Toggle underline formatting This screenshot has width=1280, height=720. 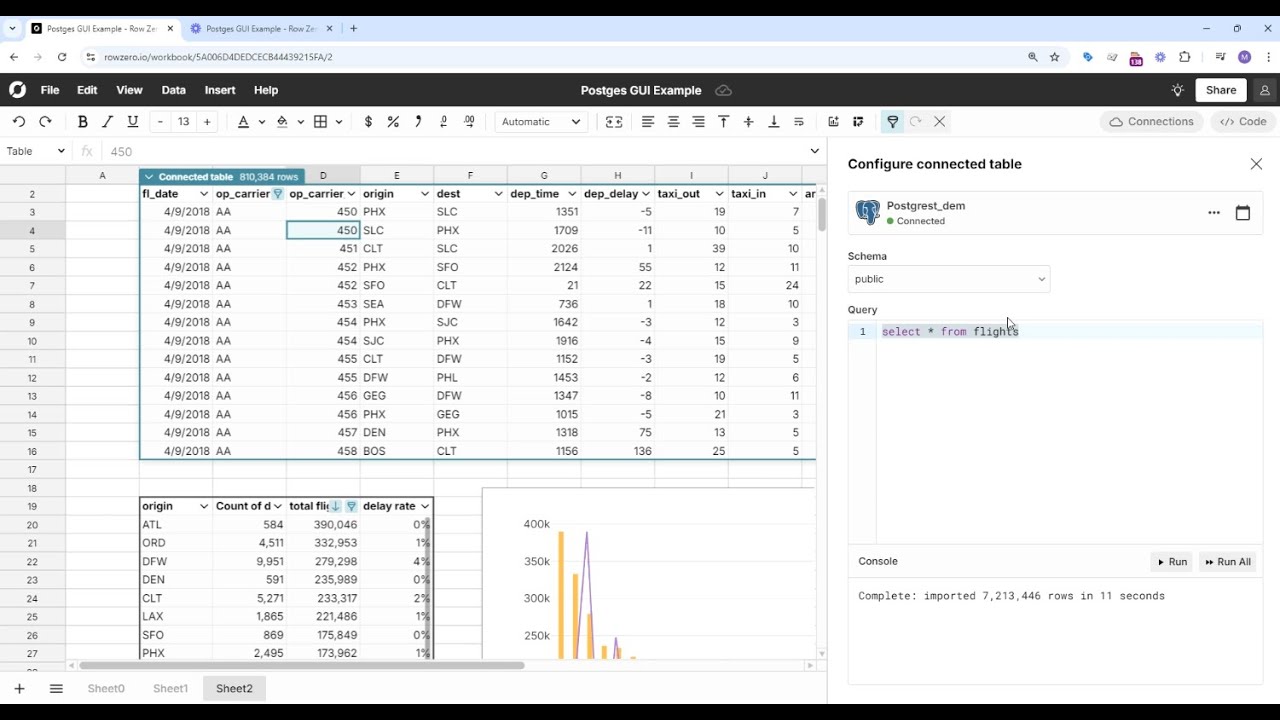coord(133,122)
